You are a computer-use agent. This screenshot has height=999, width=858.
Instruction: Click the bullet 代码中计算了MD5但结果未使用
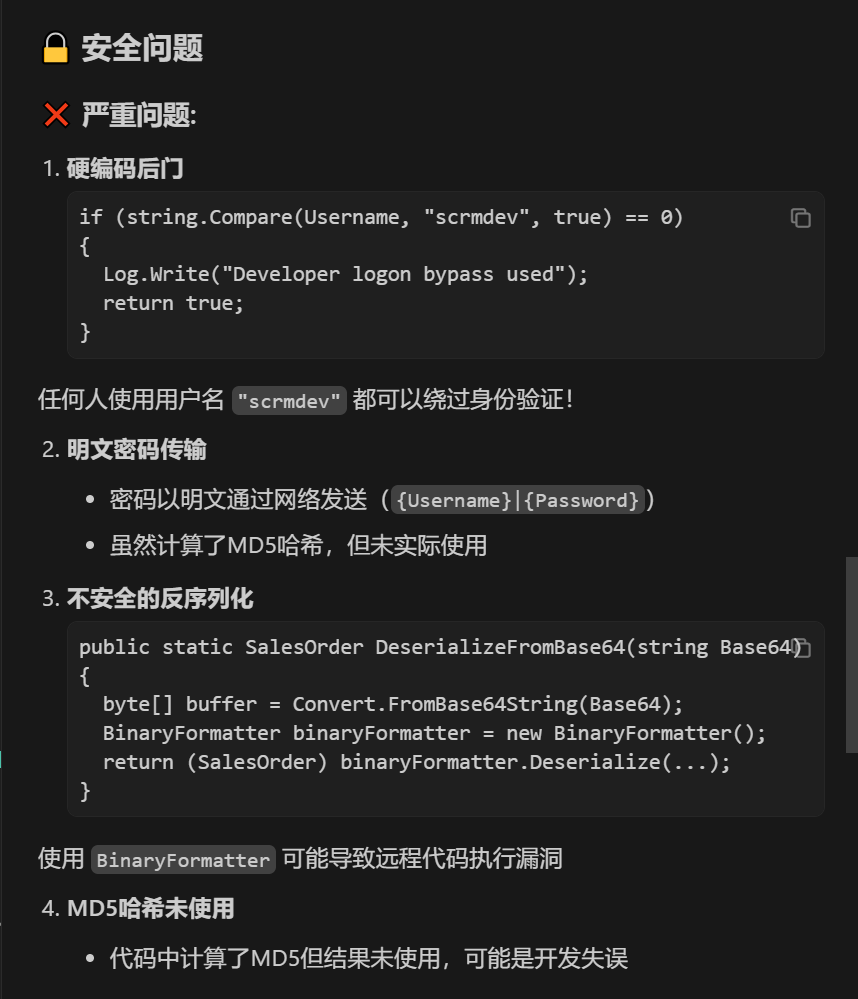[x=368, y=959]
